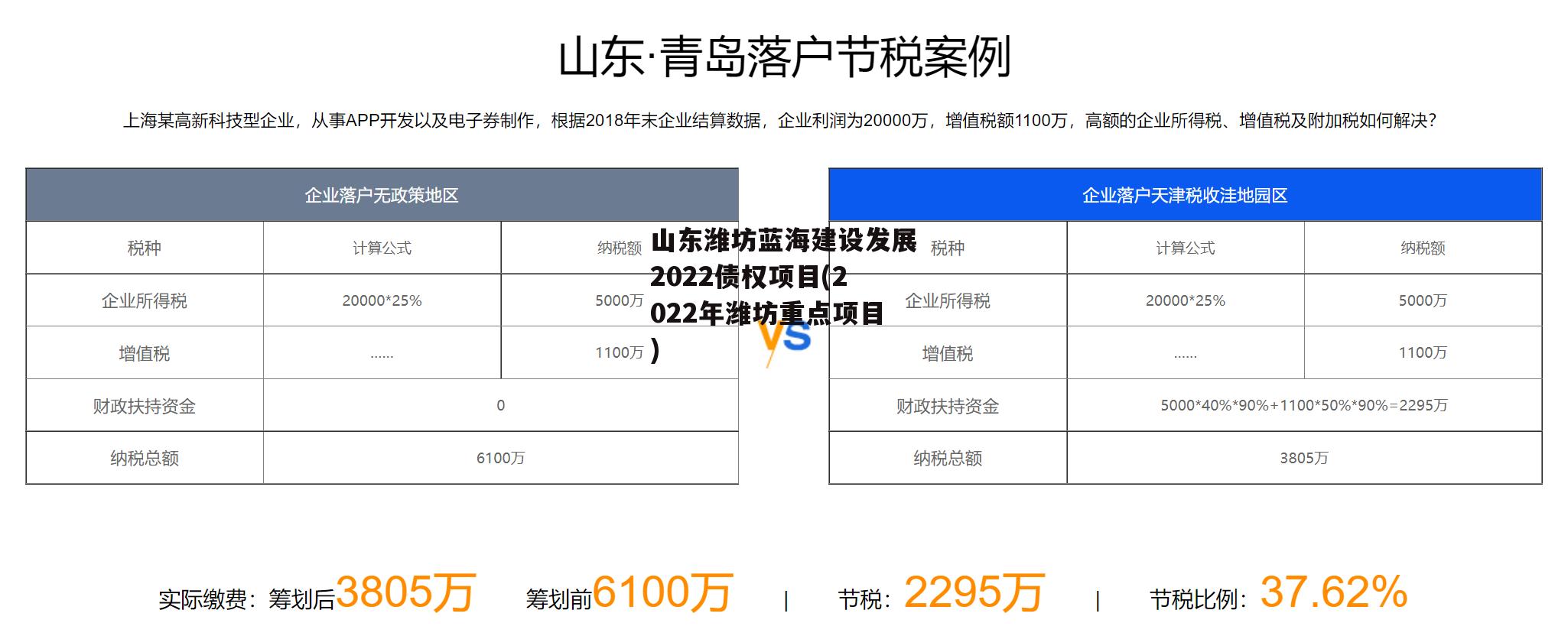Click 财政扶持资金 in the 无政策地区 table
The width and height of the screenshot is (1568, 636).
pos(145,406)
